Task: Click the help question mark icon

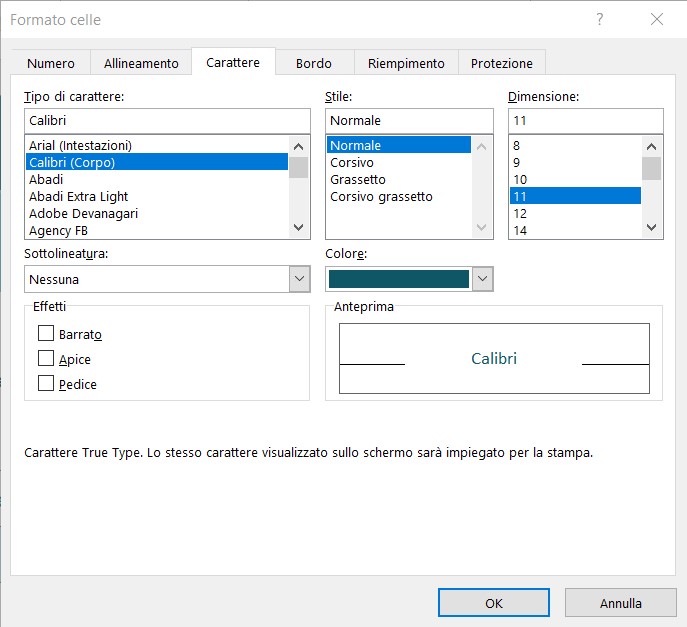Action: pyautogui.click(x=600, y=20)
